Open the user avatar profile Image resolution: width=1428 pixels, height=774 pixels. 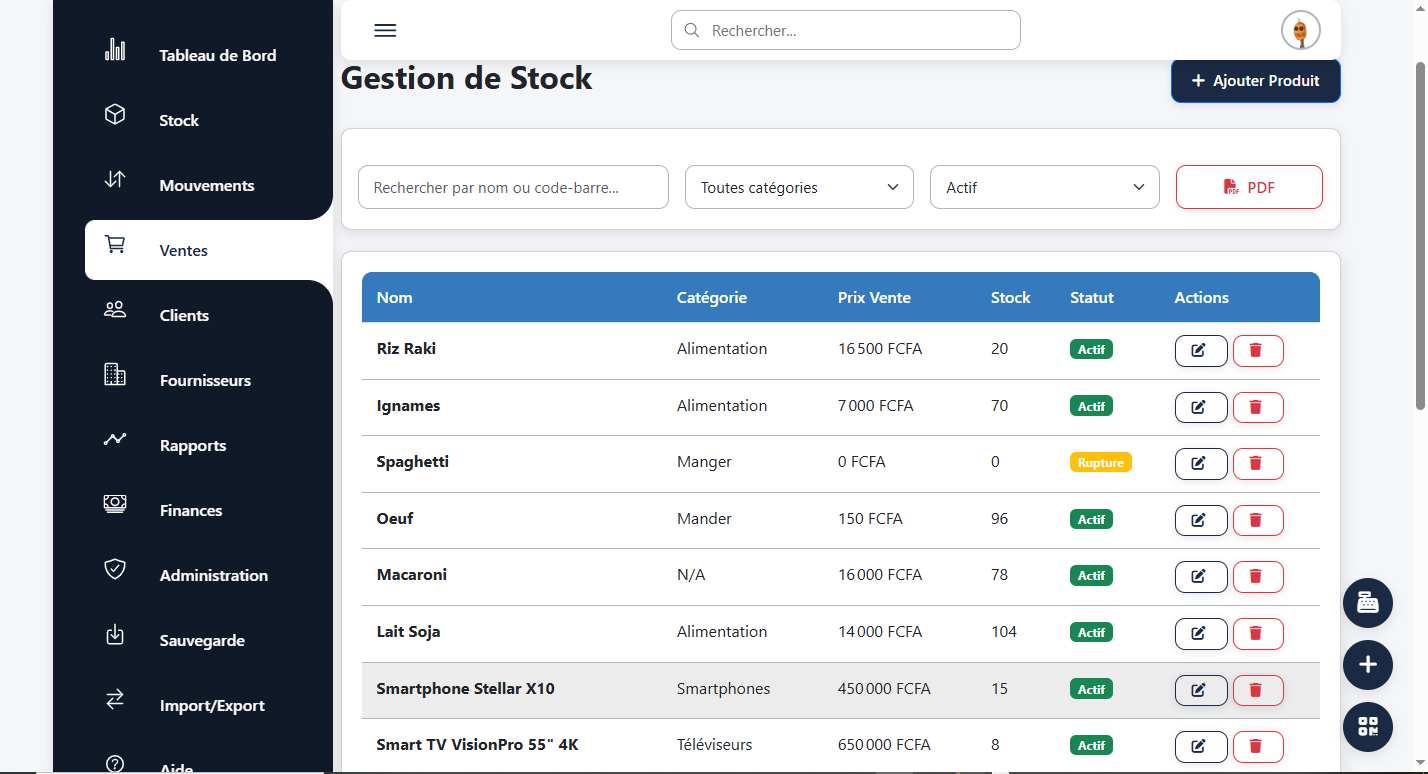[x=1300, y=31]
